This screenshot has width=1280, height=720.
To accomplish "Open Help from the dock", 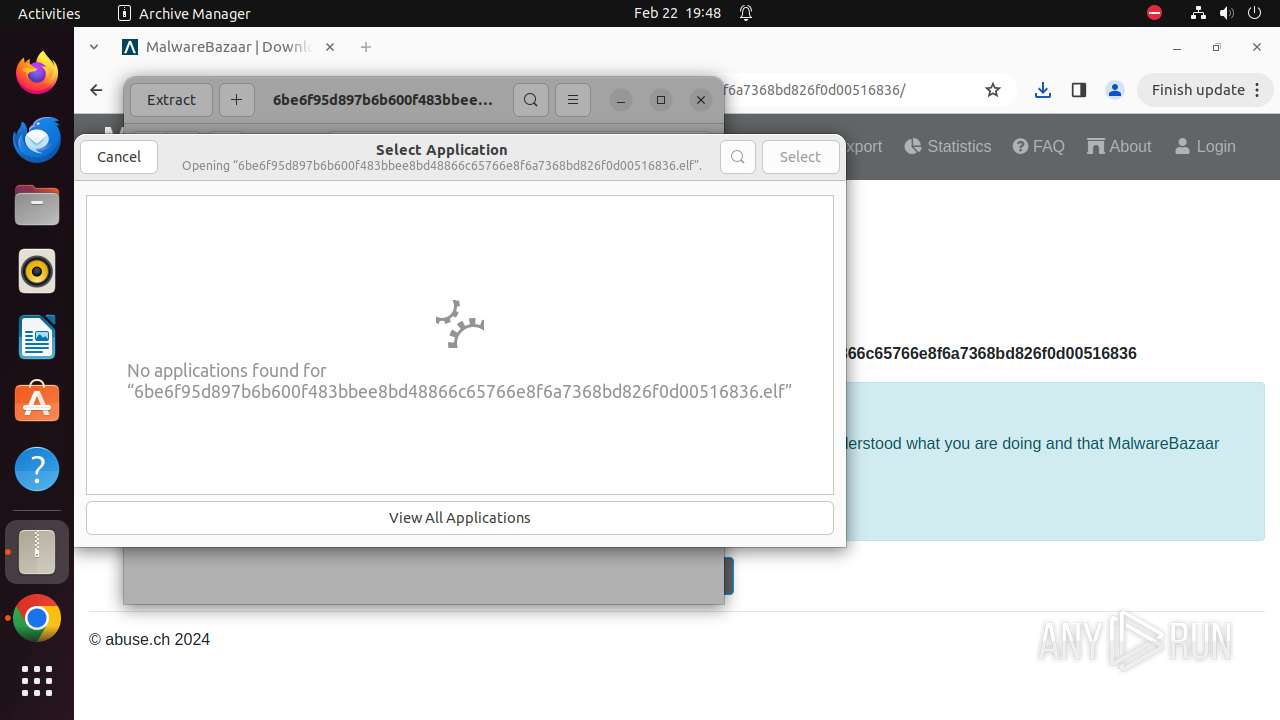I will (37, 469).
